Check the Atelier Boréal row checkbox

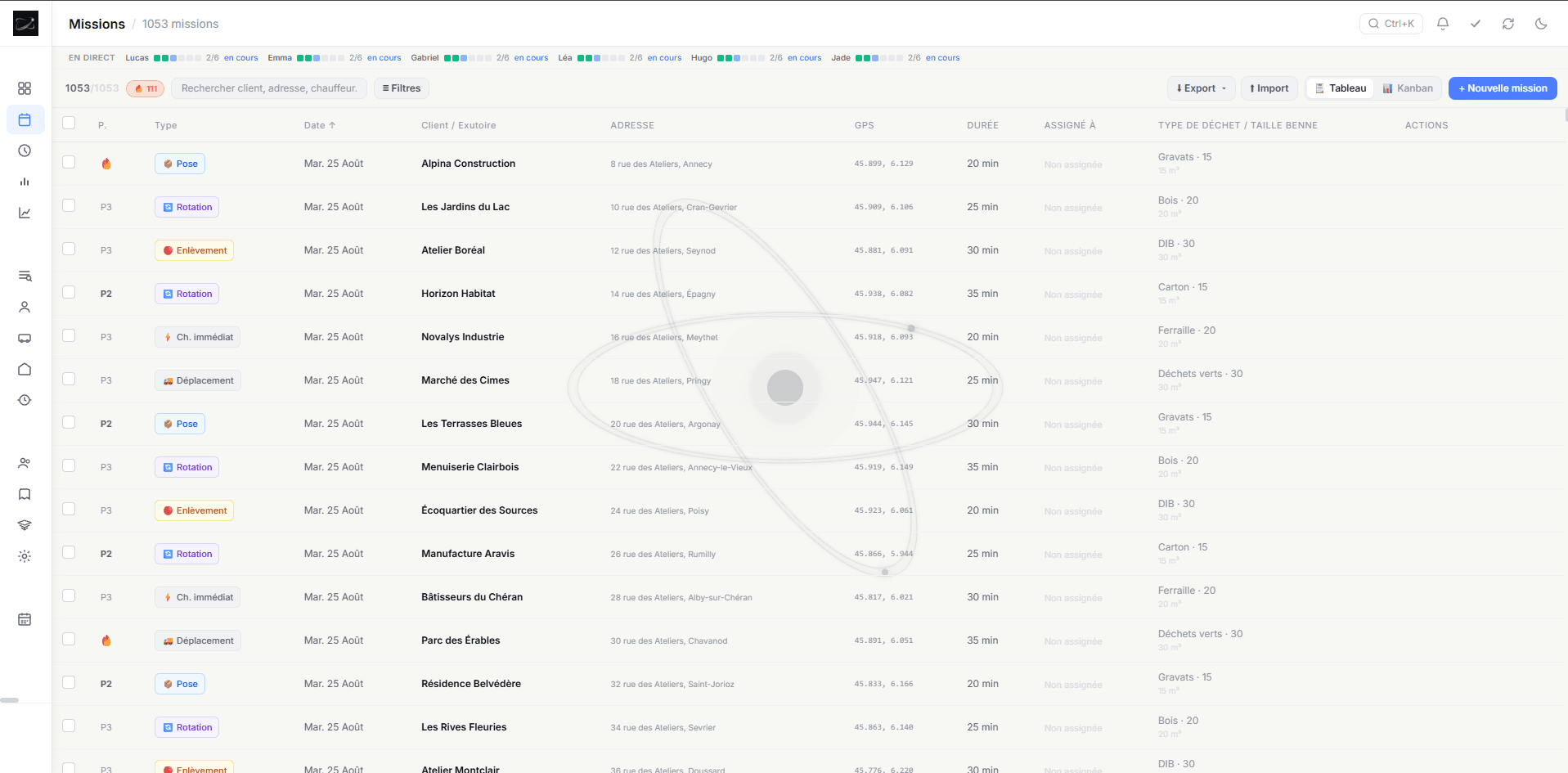[69, 249]
